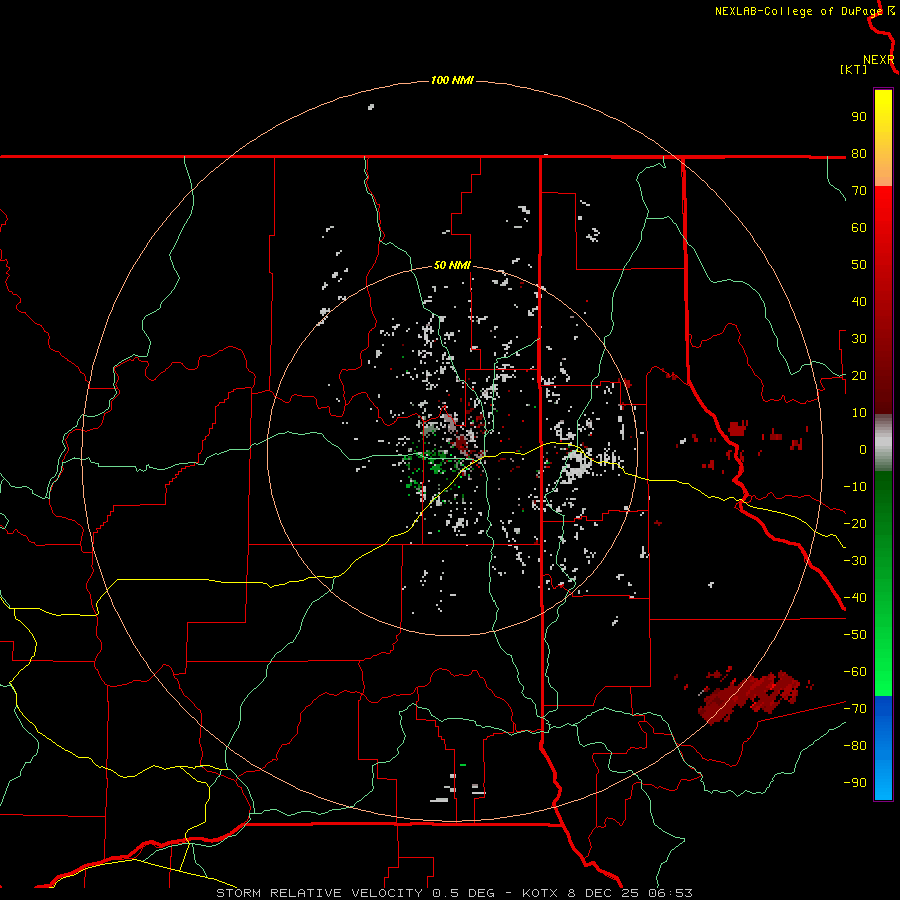Screen dimensions: 900x900
Task: Click the positive "60" scale label
Action: 859,228
